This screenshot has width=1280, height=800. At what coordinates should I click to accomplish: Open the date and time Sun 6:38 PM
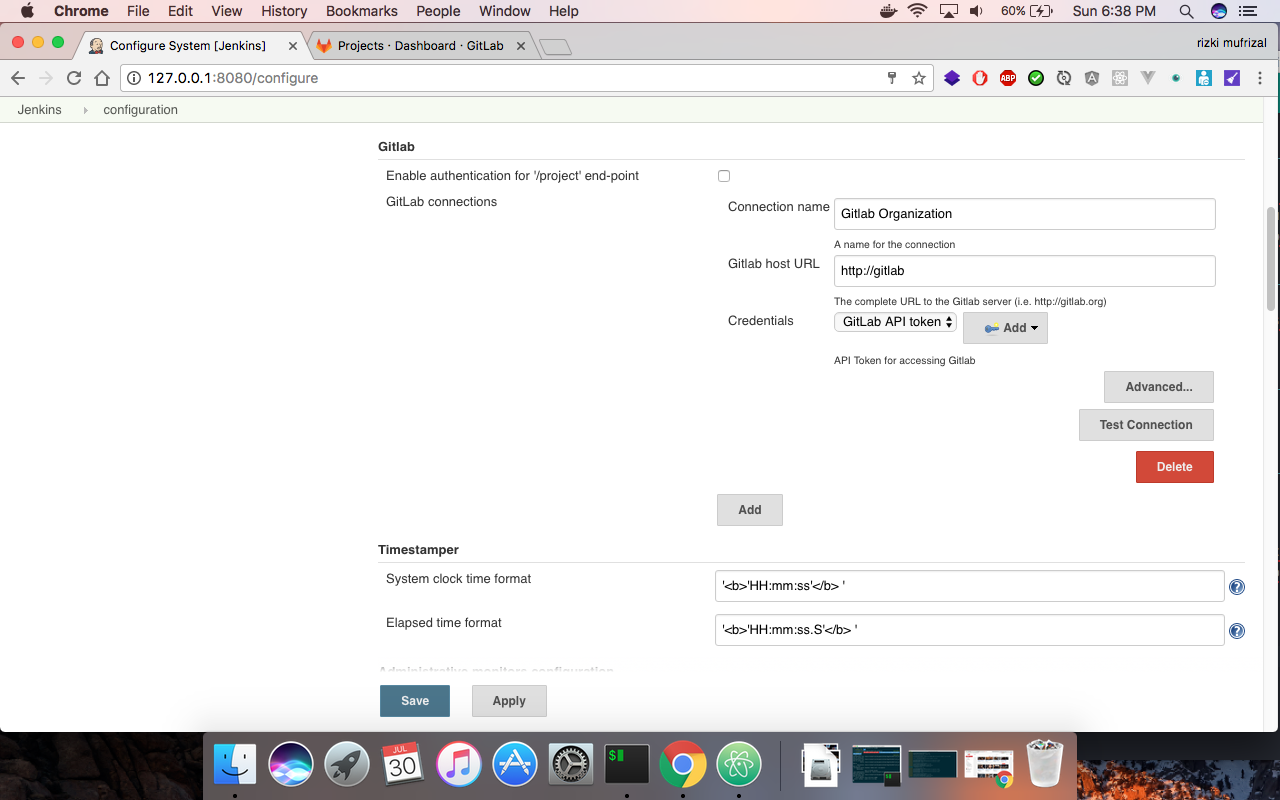(1113, 11)
